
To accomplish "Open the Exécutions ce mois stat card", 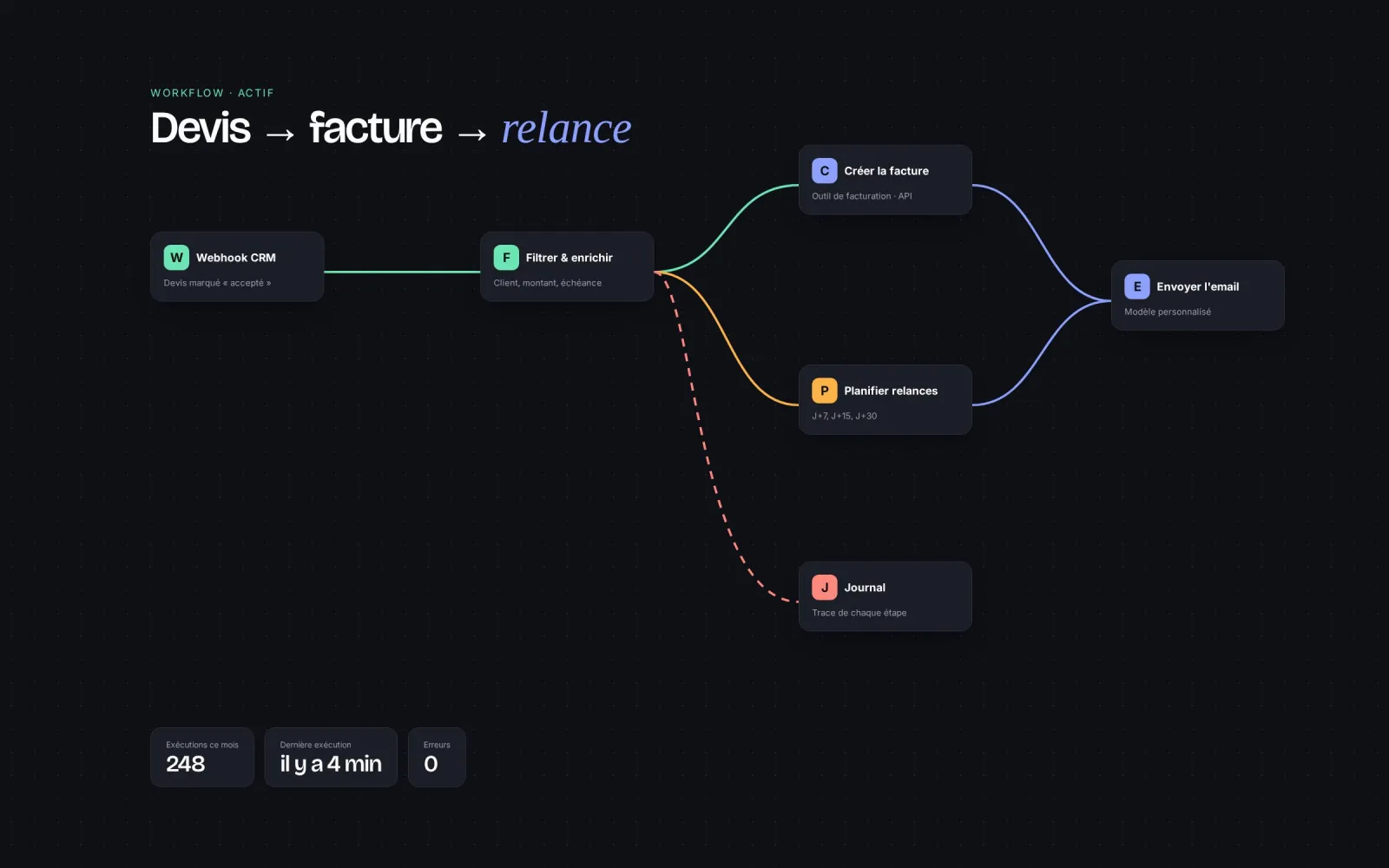I will pos(202,757).
